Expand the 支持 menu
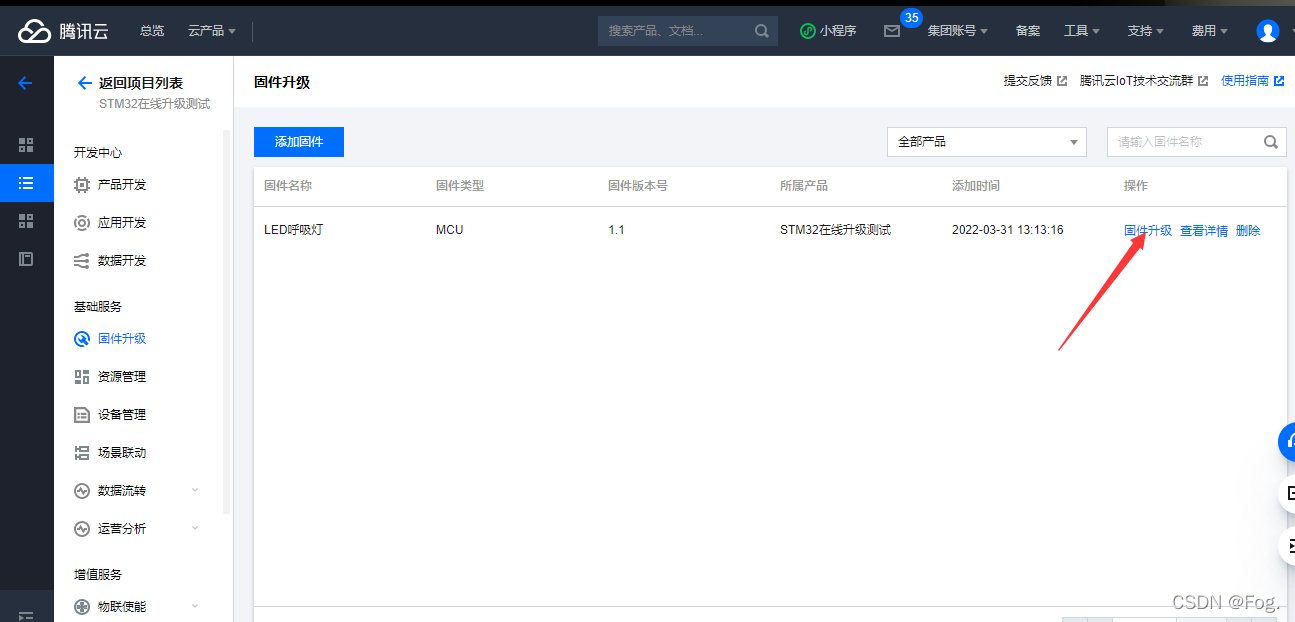 pos(1145,31)
